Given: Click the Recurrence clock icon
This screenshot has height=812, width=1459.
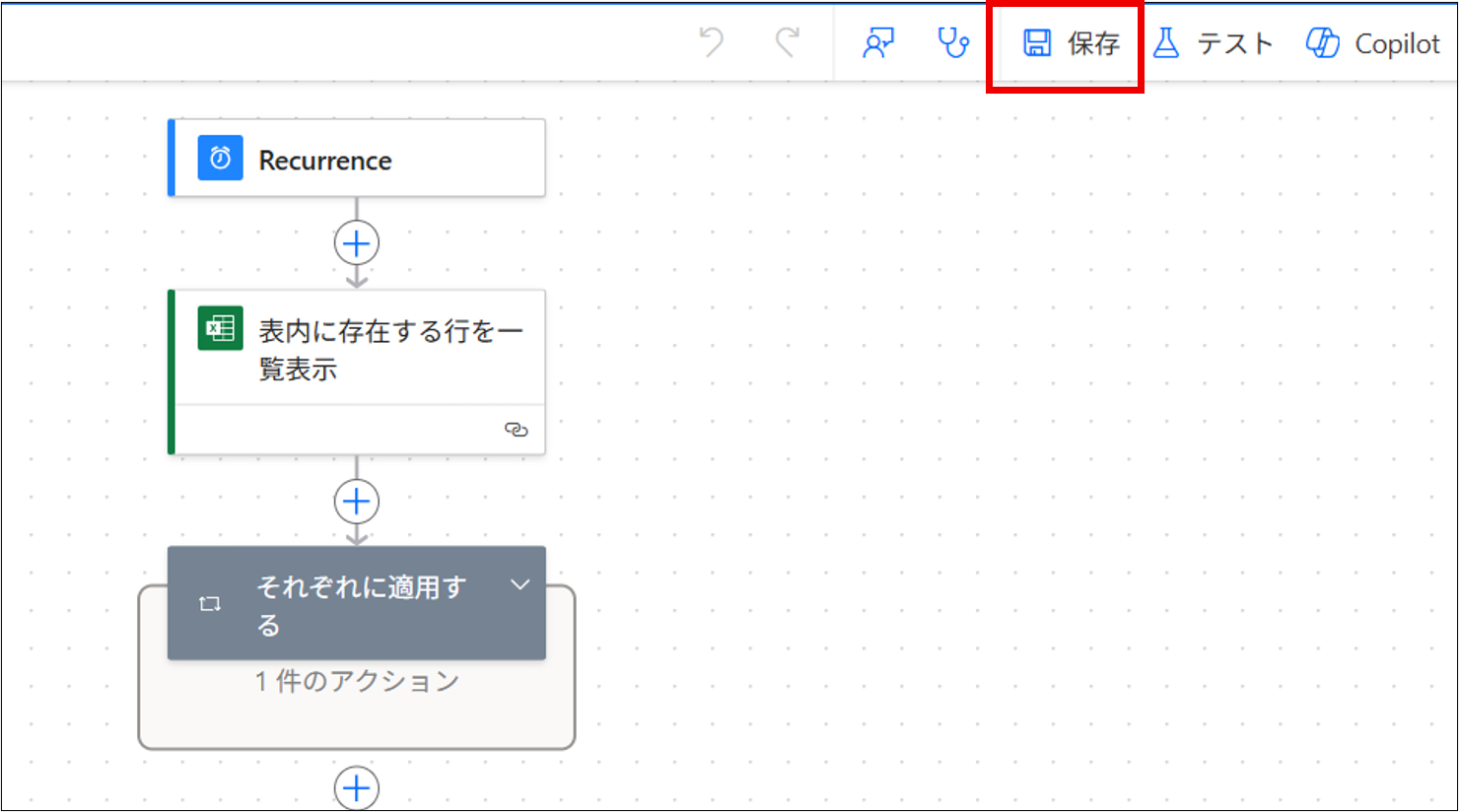Looking at the screenshot, I should pos(220,159).
